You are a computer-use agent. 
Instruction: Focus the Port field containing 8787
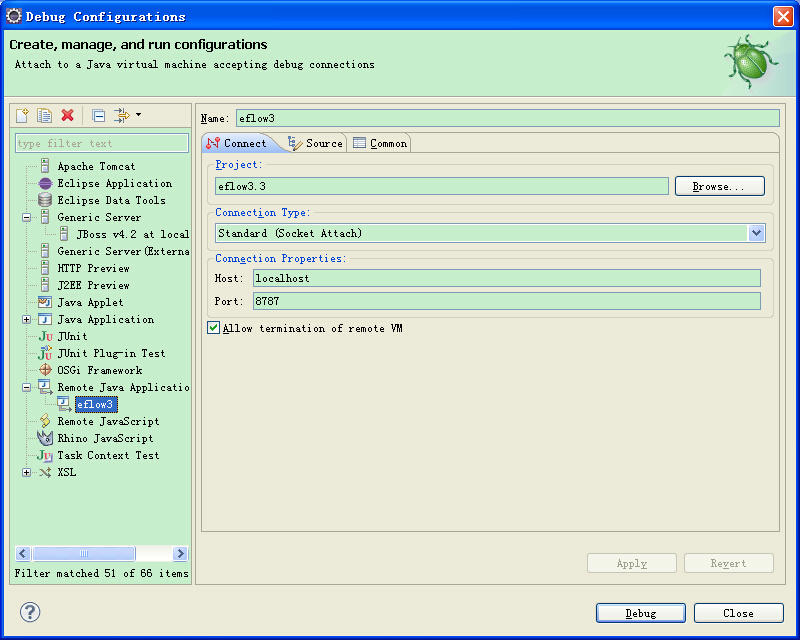tap(507, 301)
